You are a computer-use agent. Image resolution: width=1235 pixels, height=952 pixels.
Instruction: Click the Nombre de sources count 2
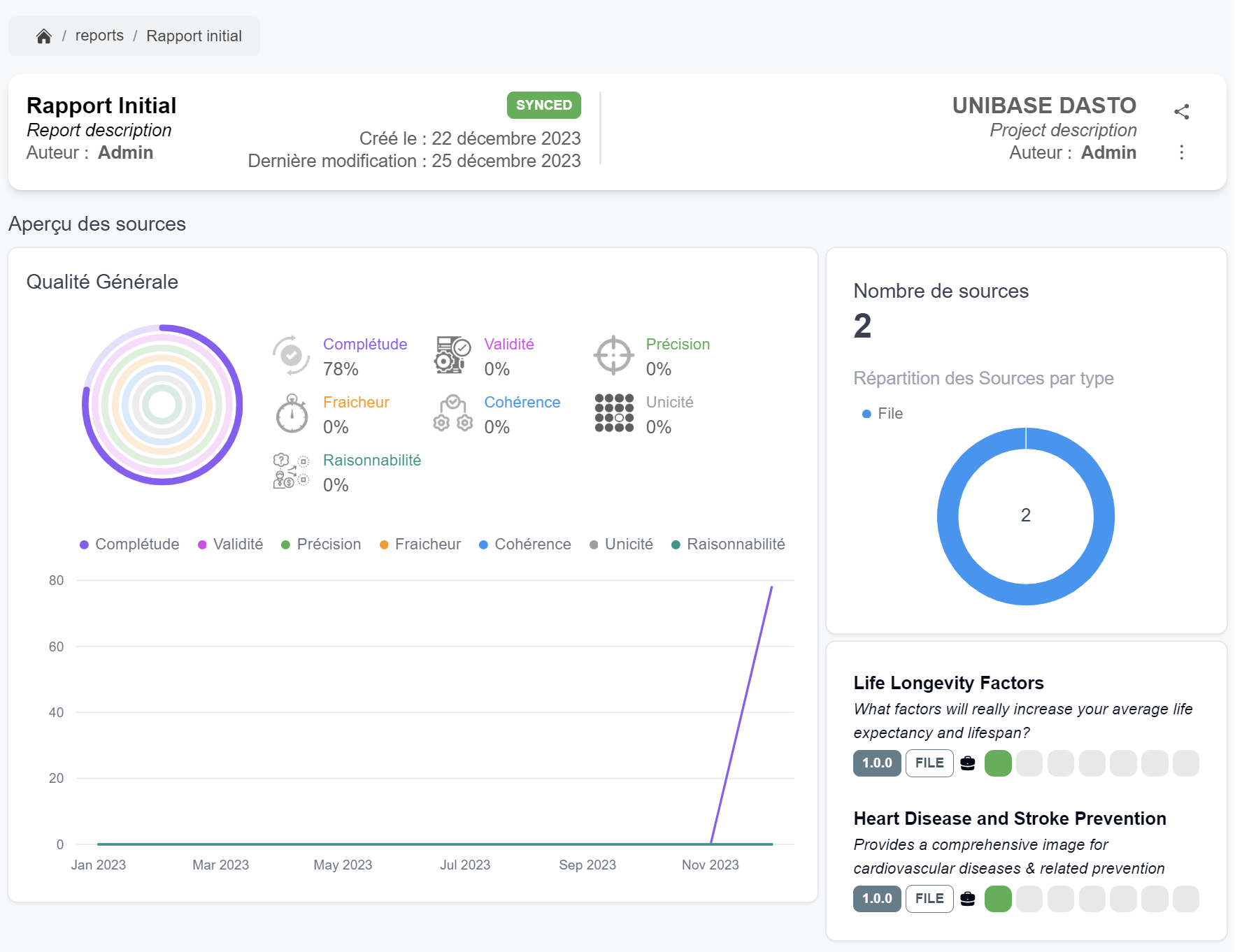862,326
